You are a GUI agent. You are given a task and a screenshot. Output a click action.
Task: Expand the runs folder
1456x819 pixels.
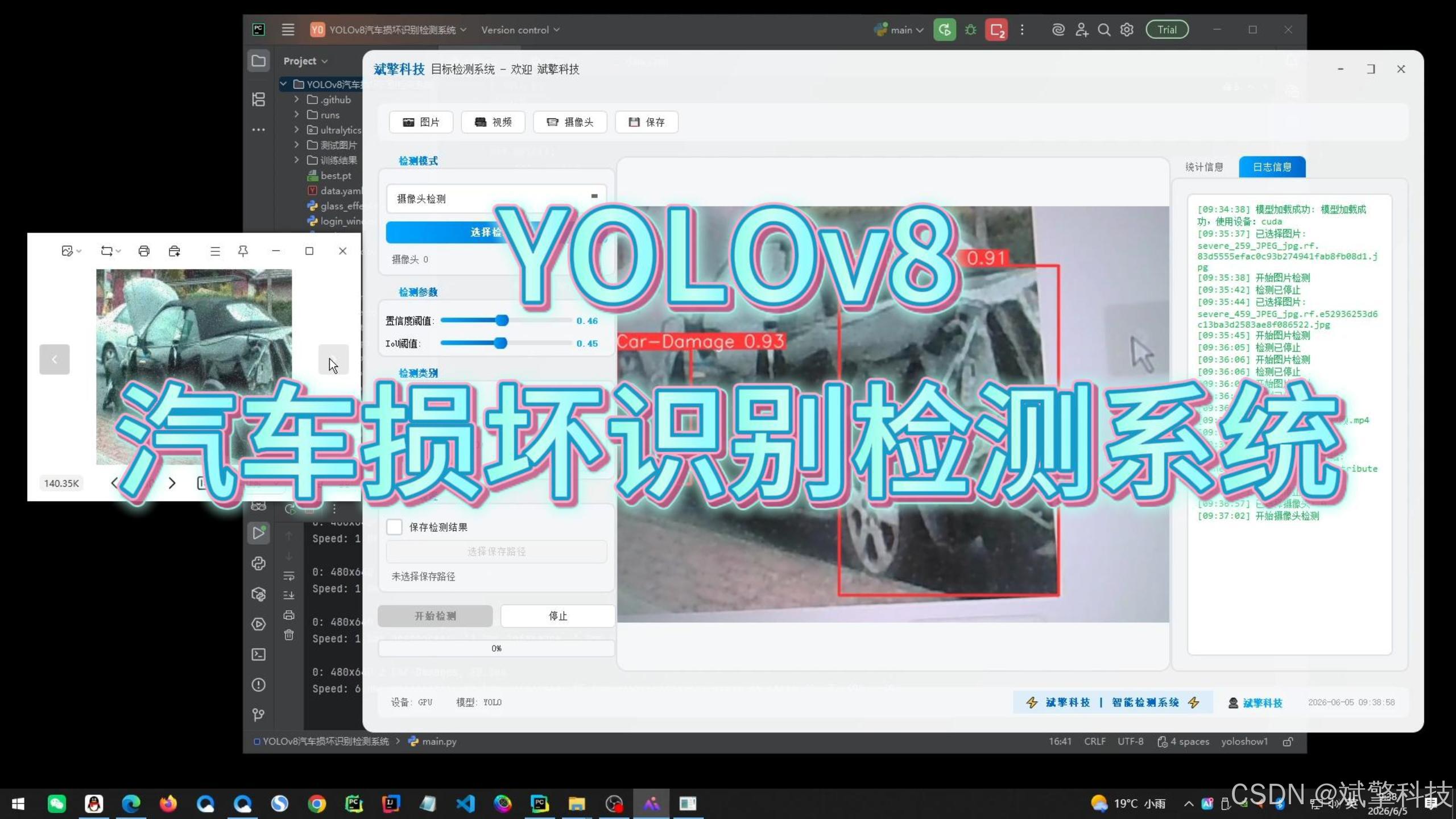point(296,114)
